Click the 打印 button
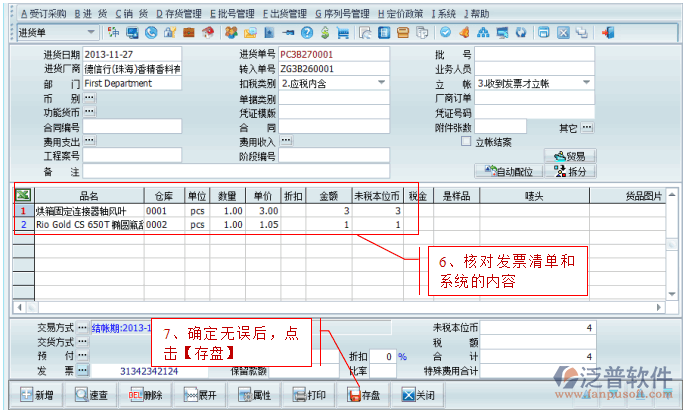 pyautogui.click(x=310, y=395)
